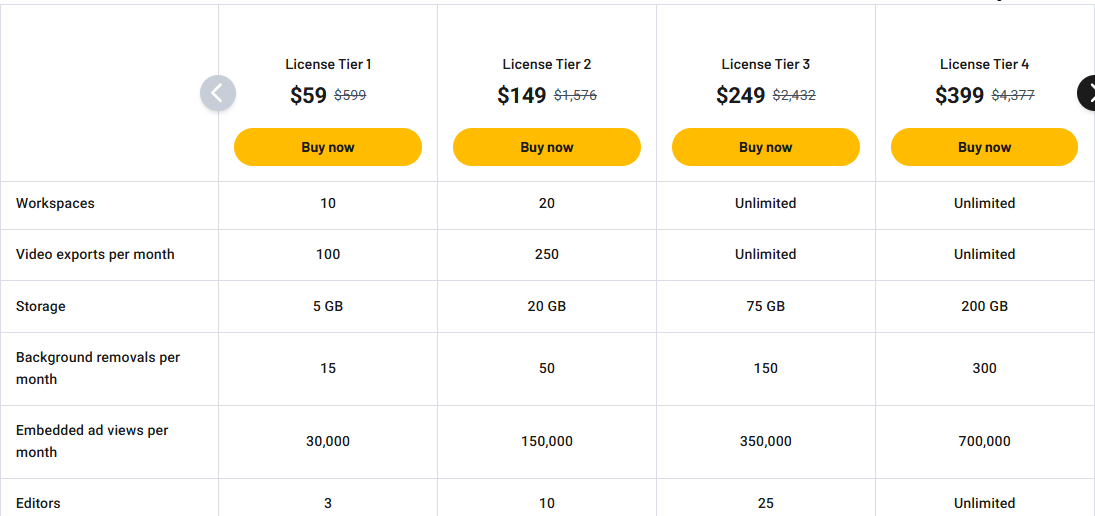Click Background removals per month label
This screenshot has width=1095, height=516.
[97, 368]
